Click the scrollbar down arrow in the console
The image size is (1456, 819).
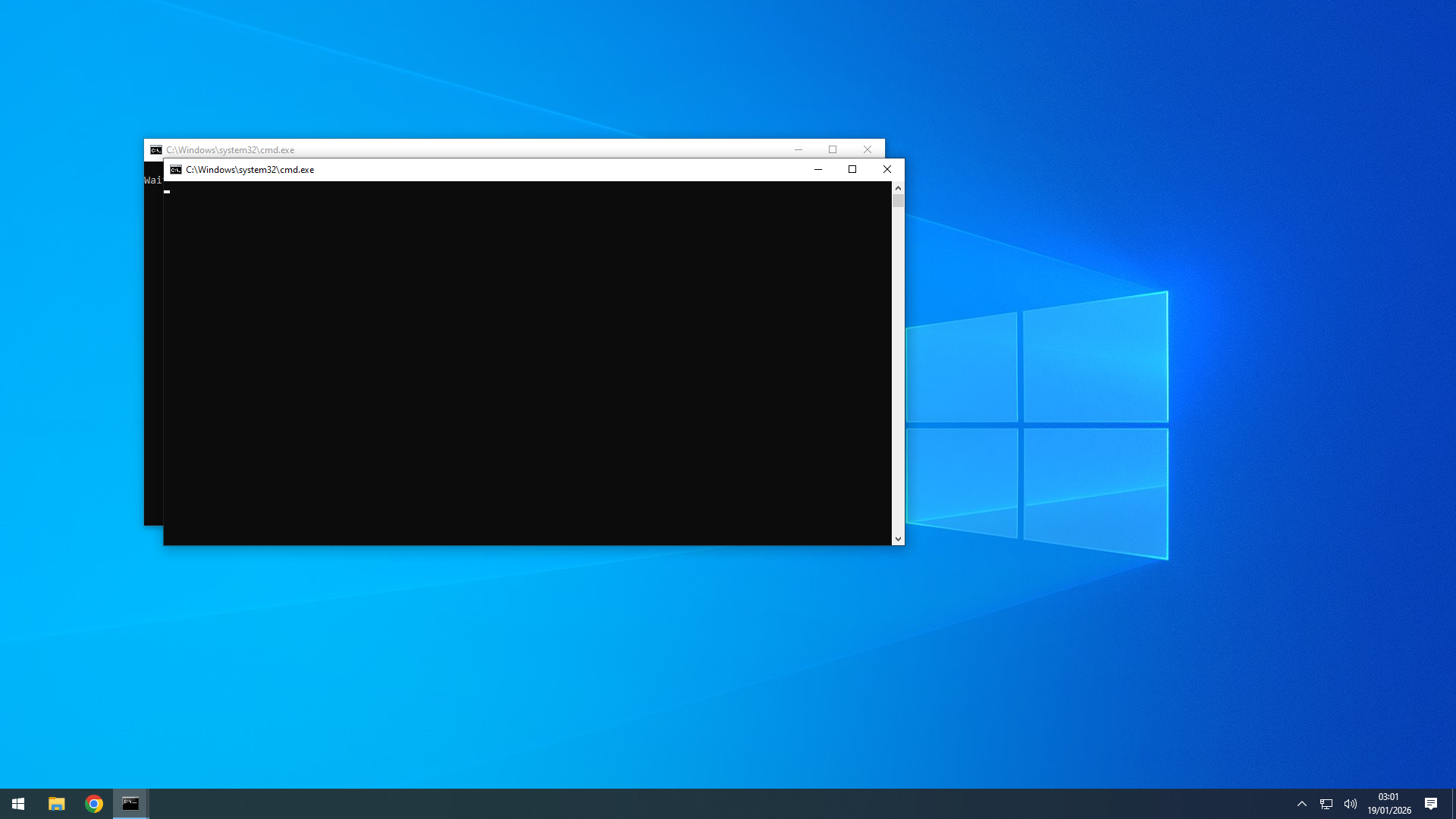click(898, 538)
